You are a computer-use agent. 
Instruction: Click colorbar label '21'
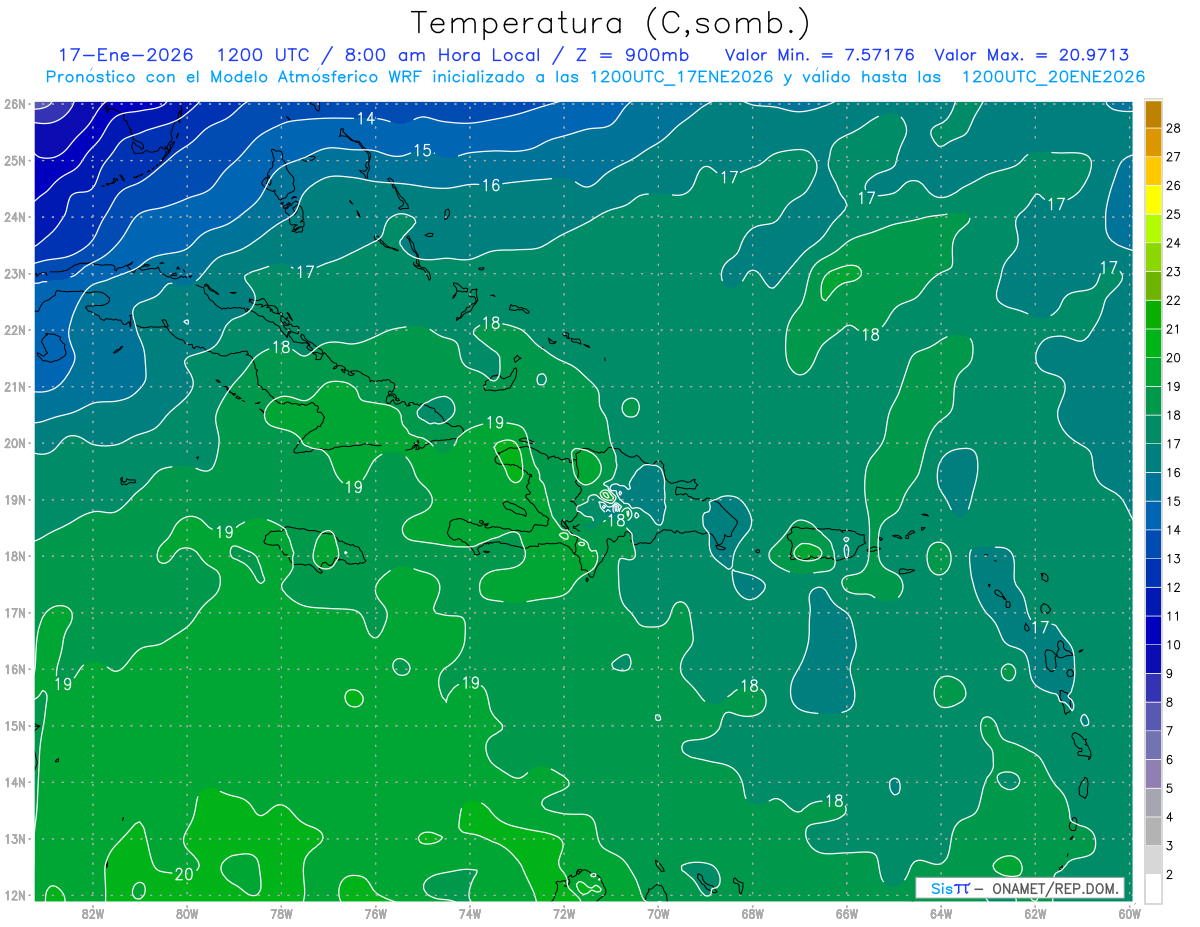pos(1173,329)
